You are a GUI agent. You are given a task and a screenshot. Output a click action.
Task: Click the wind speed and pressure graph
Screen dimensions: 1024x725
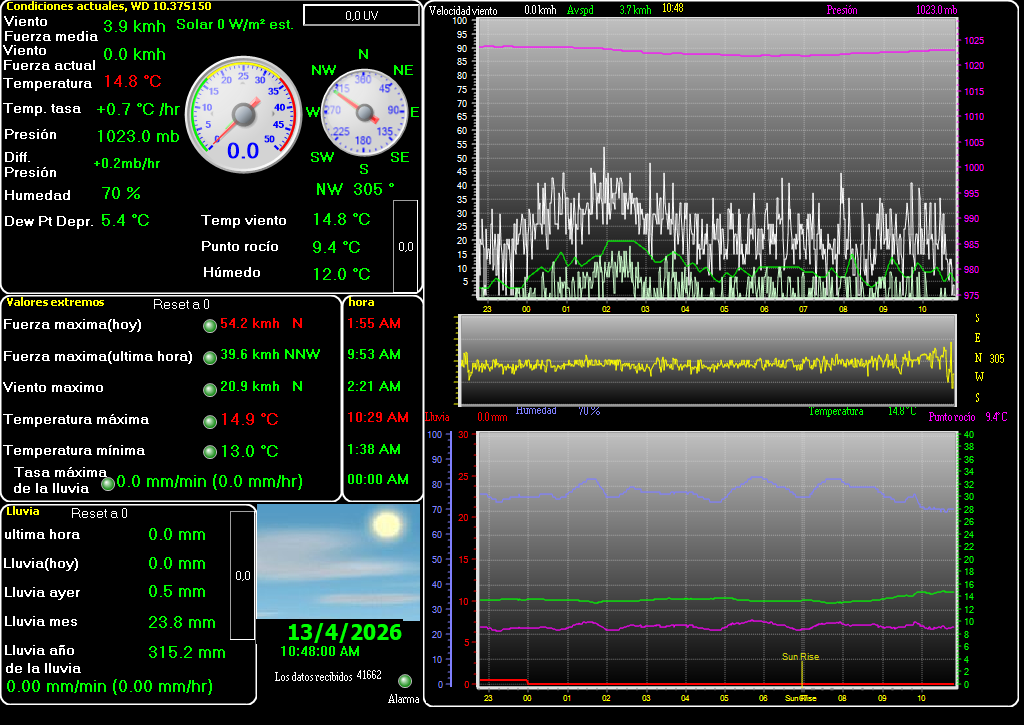[x=716, y=158]
